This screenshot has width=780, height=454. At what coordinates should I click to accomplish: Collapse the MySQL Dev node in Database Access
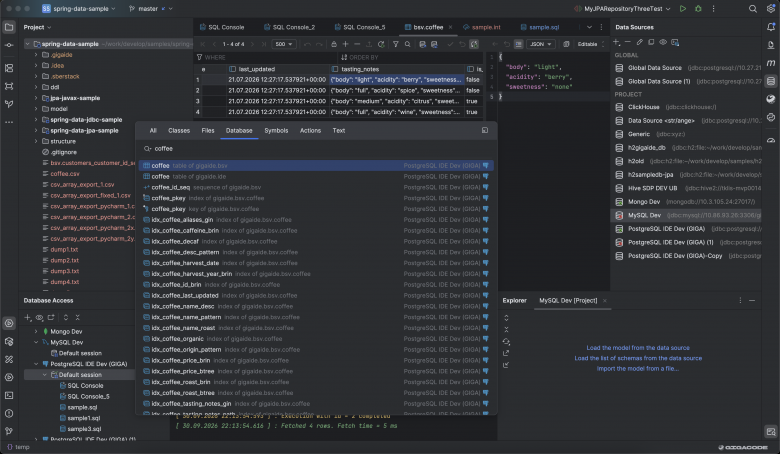coord(36,342)
